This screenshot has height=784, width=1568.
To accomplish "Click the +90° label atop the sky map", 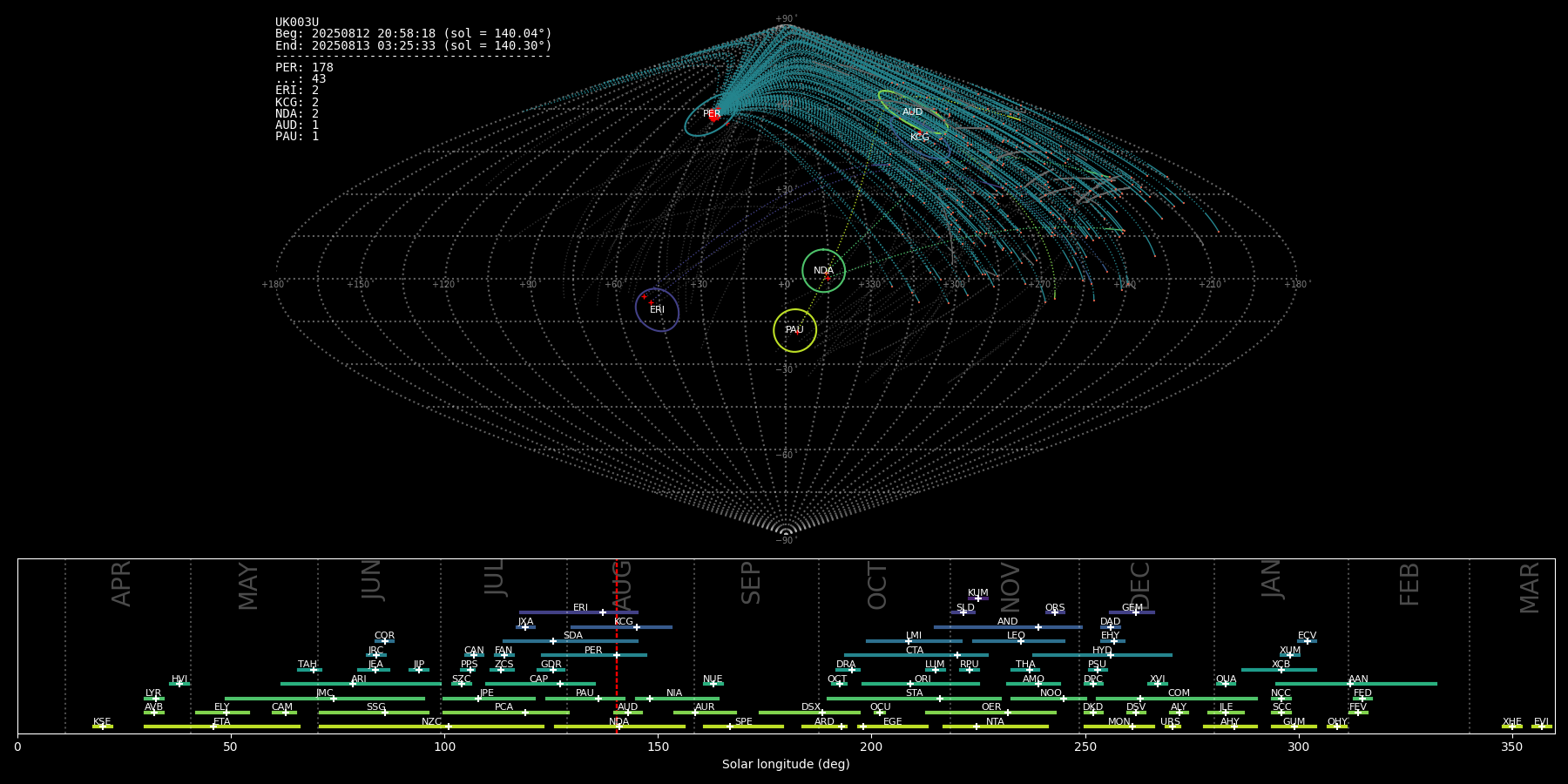I will 786,19.
